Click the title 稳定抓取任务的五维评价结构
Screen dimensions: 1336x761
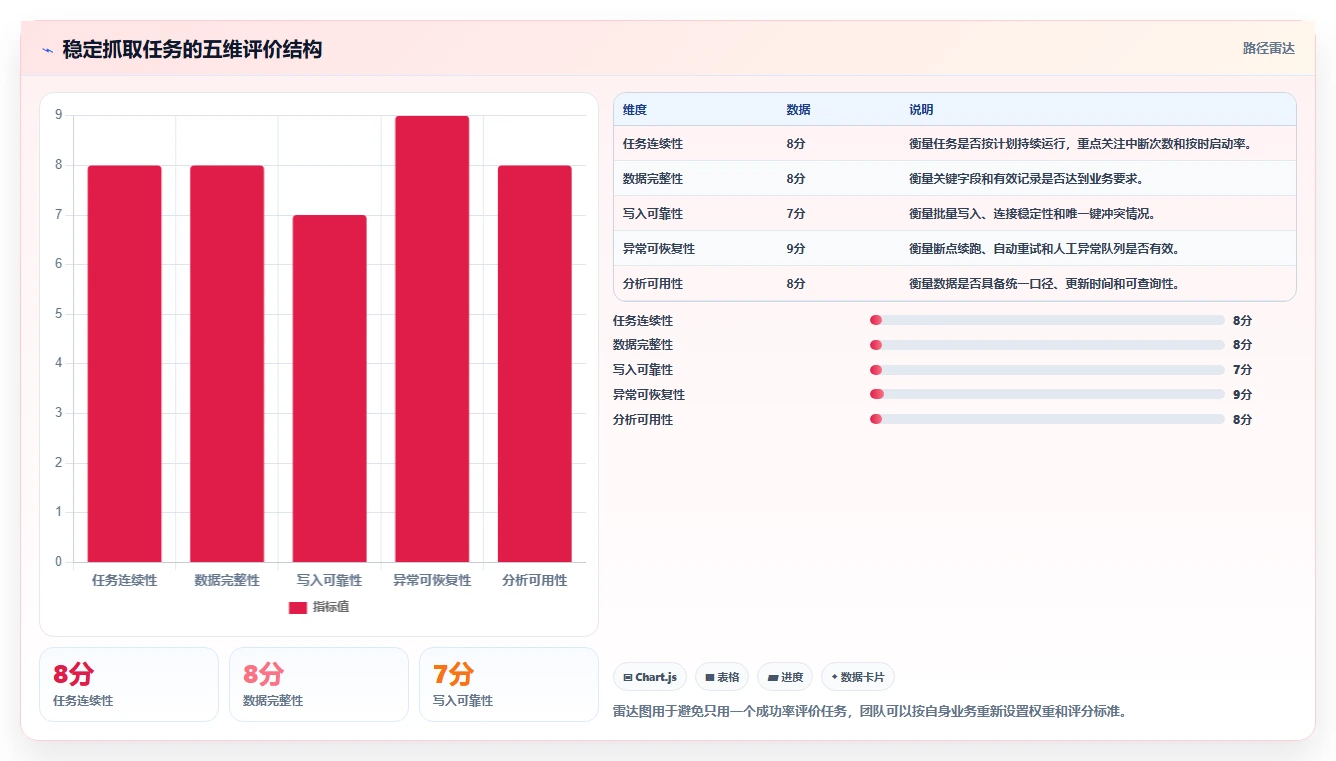click(x=192, y=49)
